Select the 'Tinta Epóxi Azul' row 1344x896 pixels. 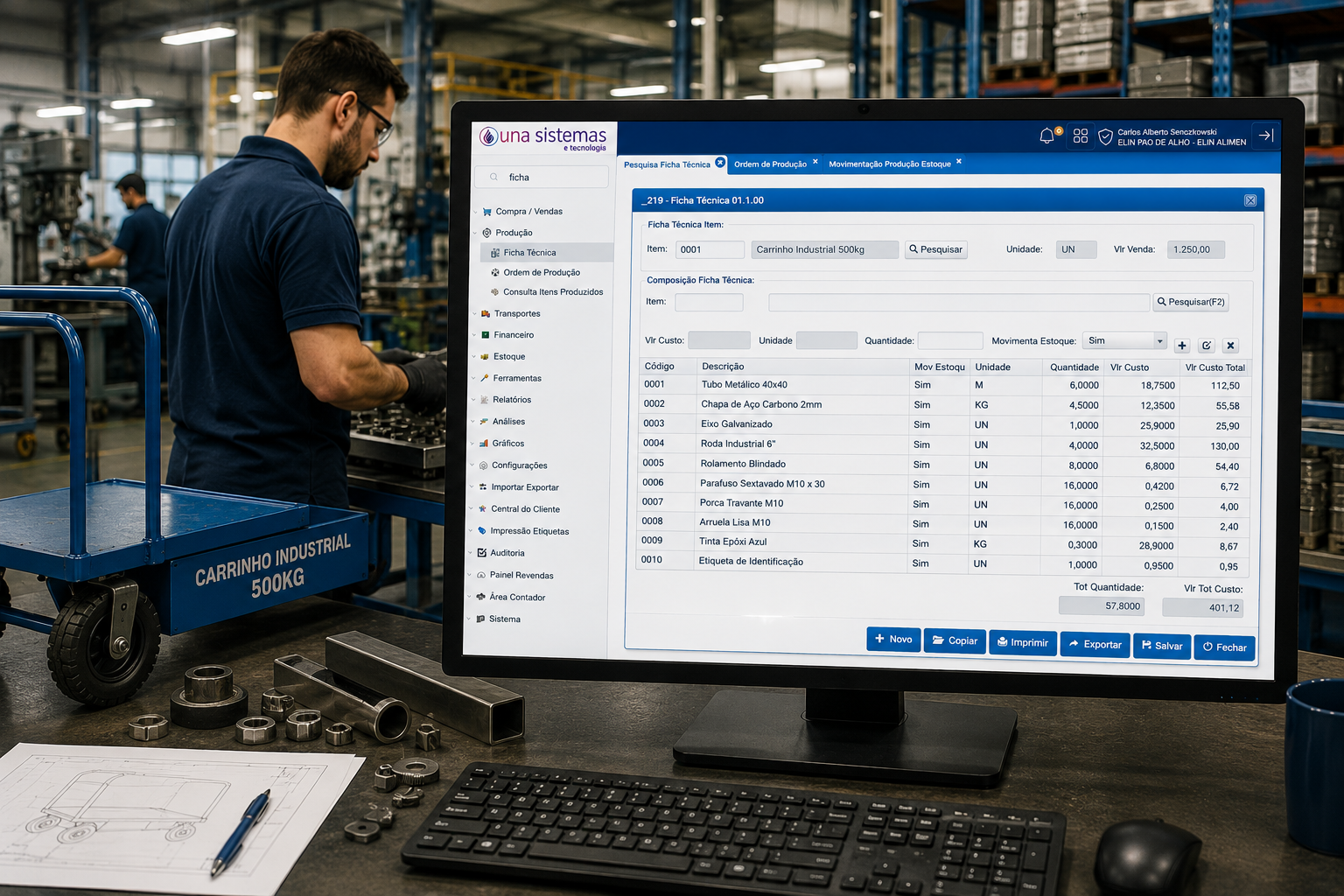tap(943, 542)
